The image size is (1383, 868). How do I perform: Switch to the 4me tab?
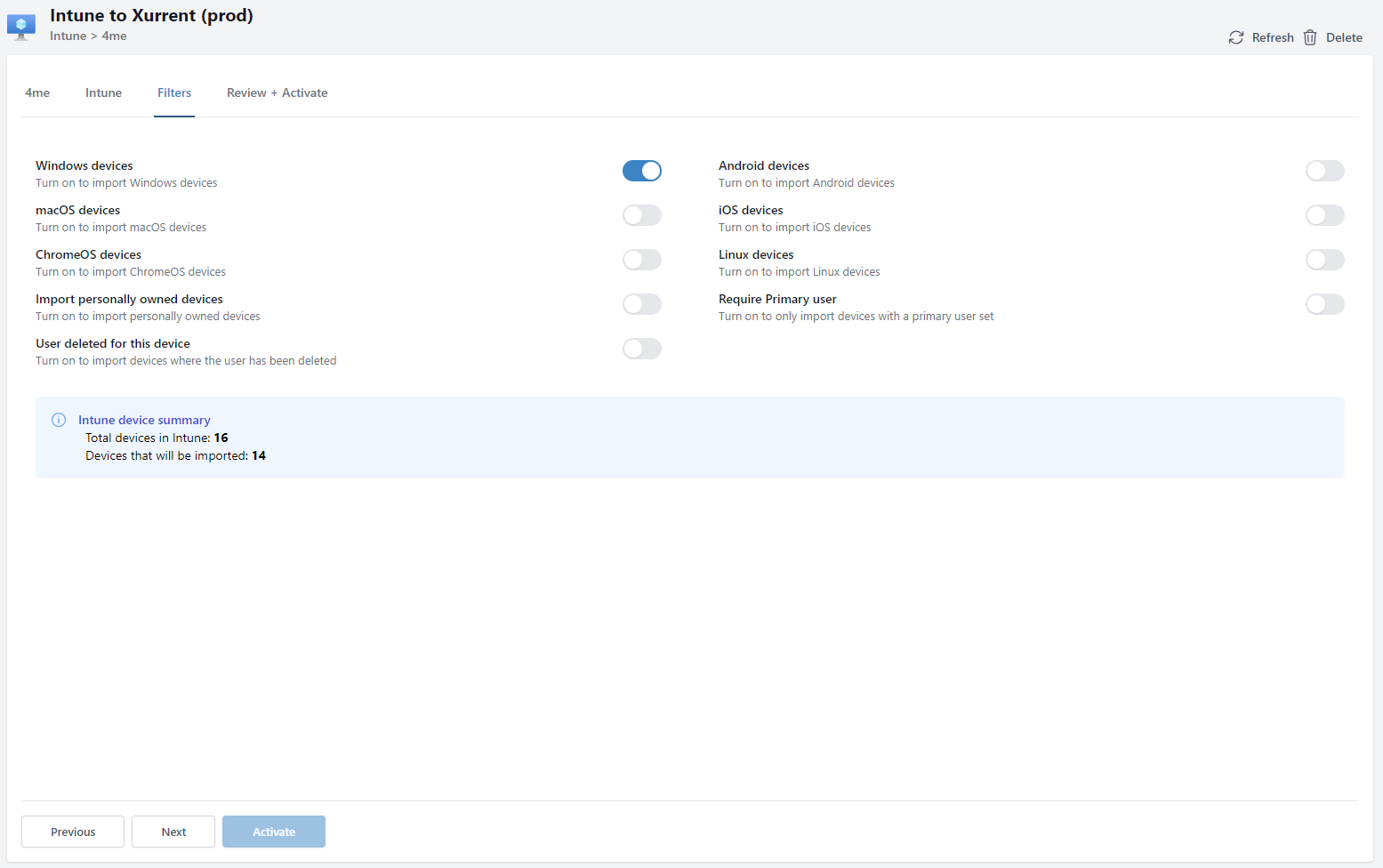pyautogui.click(x=37, y=92)
